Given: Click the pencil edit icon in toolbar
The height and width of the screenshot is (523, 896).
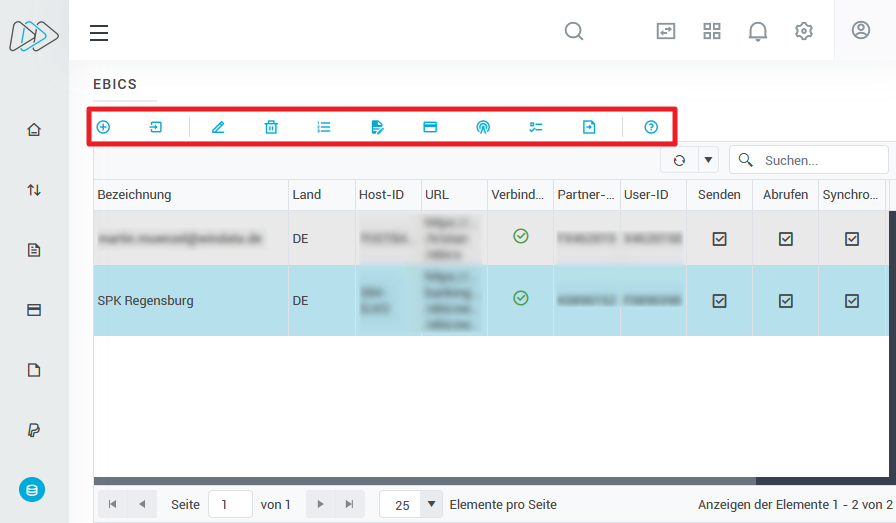Looking at the screenshot, I should [218, 127].
